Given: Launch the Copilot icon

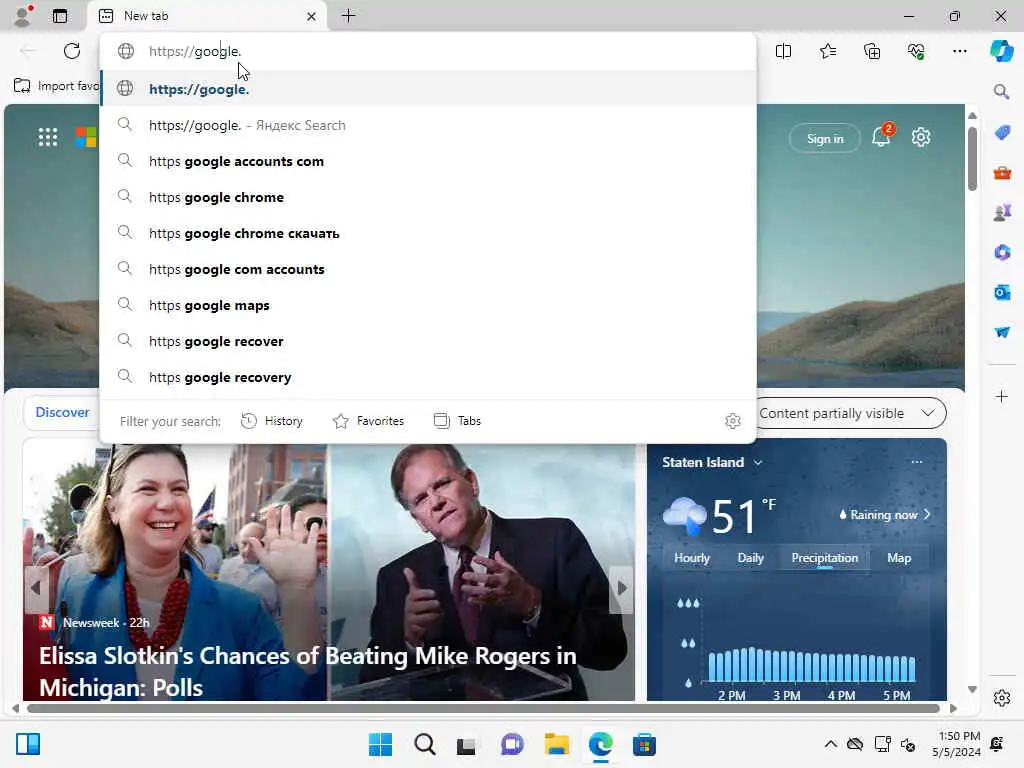Looking at the screenshot, I should pos(1002,51).
